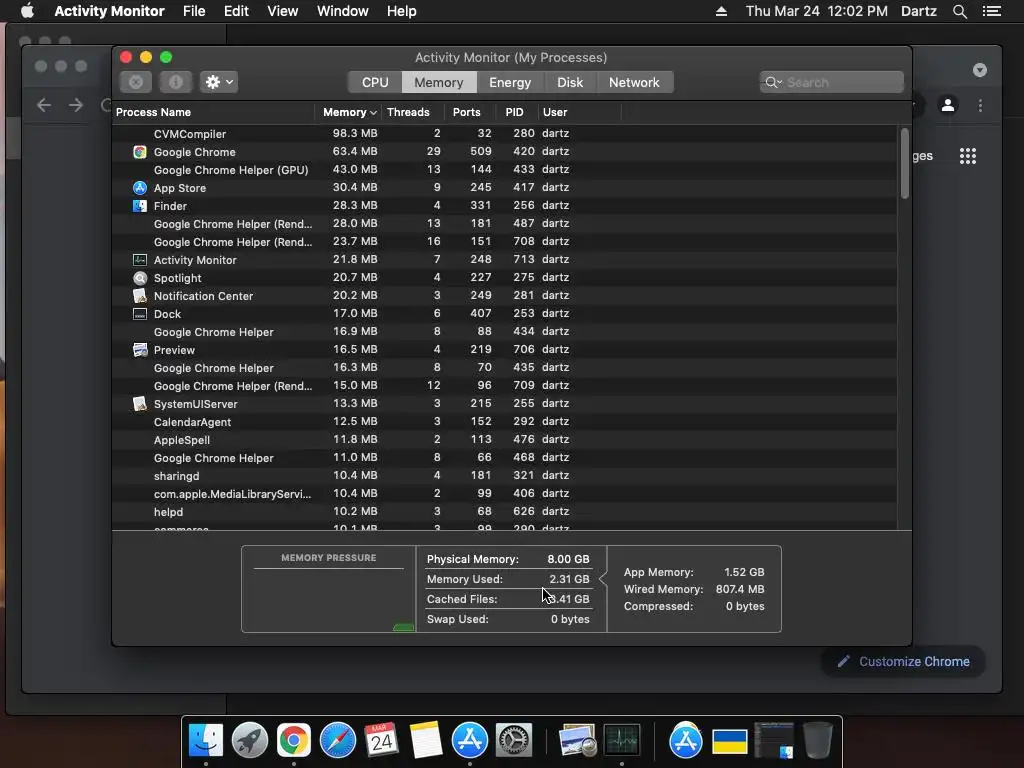Image resolution: width=1024 pixels, height=768 pixels.
Task: Click the eject icon in menu bar
Action: 721,11
